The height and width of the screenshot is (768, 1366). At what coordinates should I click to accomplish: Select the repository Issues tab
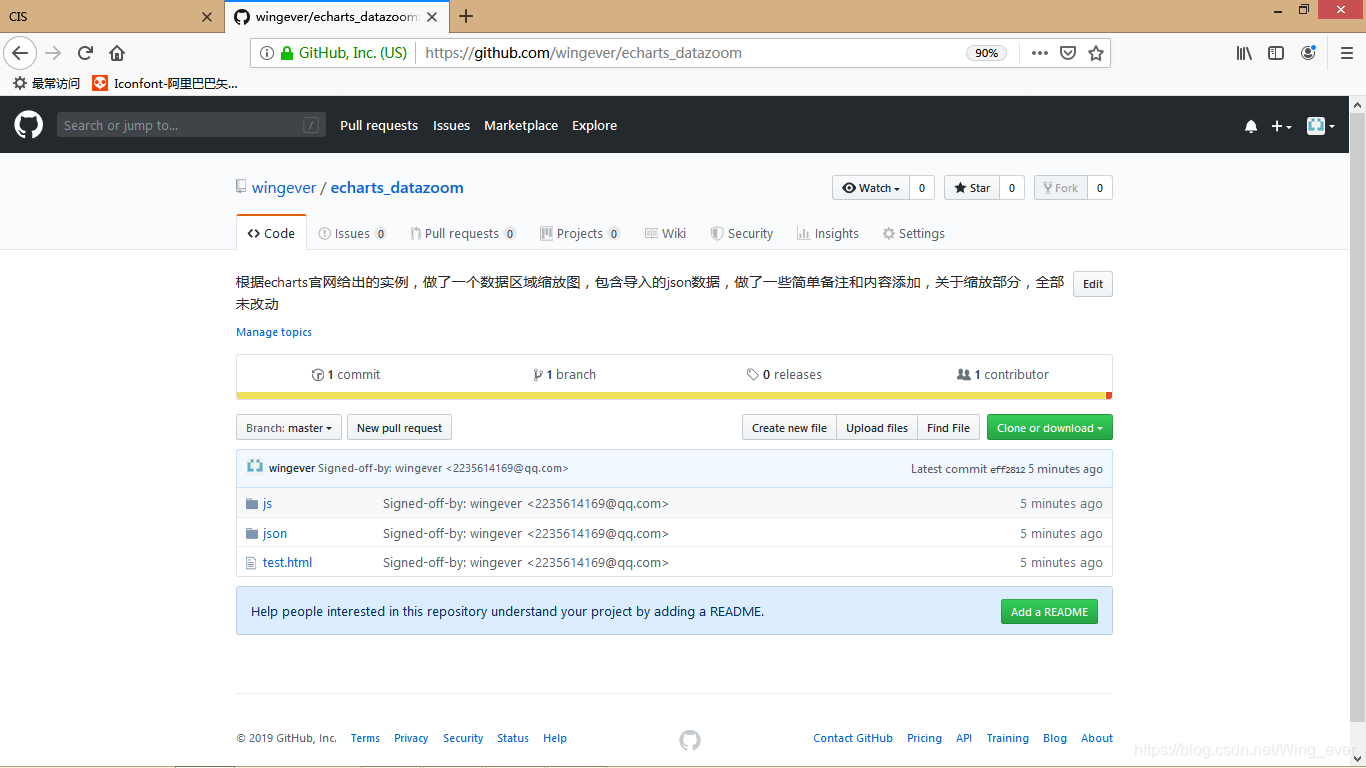coord(352,233)
